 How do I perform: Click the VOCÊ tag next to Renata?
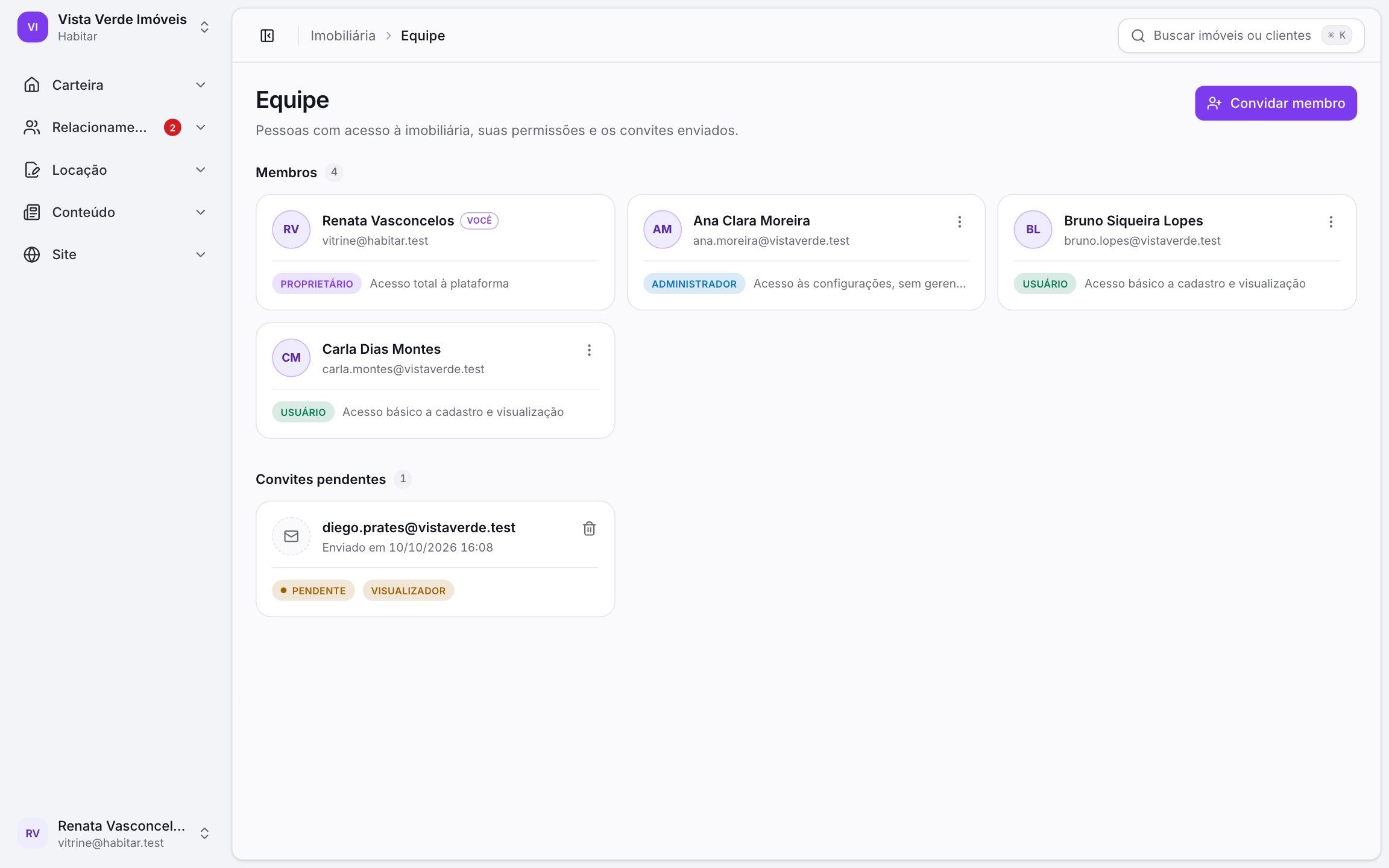click(x=479, y=221)
